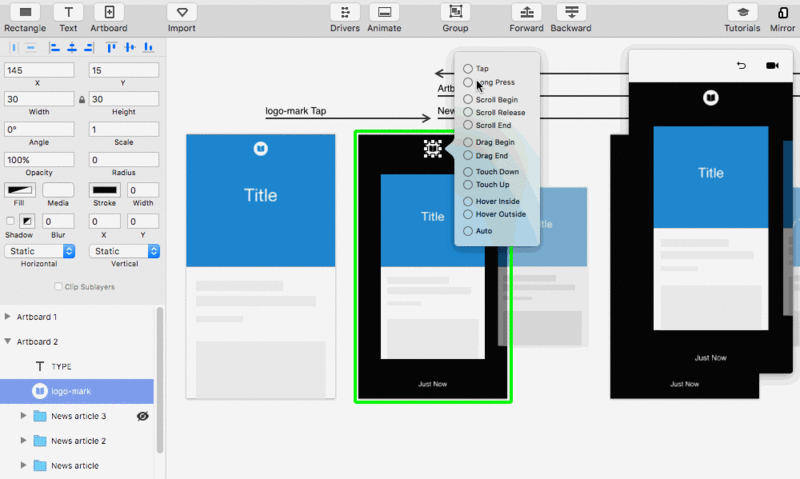Click the layer list scrollbar
This screenshot has width=800, height=479.
pyautogui.click(x=160, y=380)
